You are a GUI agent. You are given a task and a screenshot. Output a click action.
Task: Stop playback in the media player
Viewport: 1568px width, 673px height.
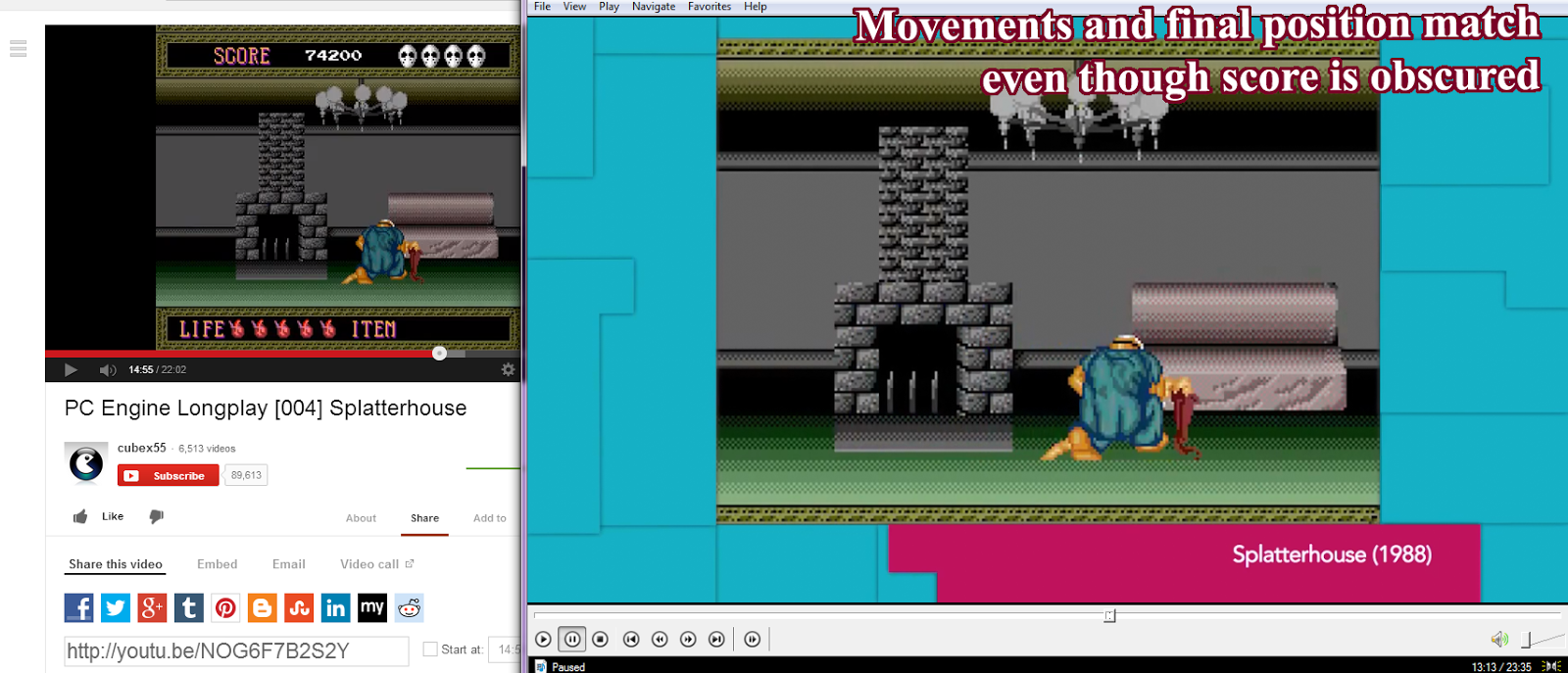601,640
